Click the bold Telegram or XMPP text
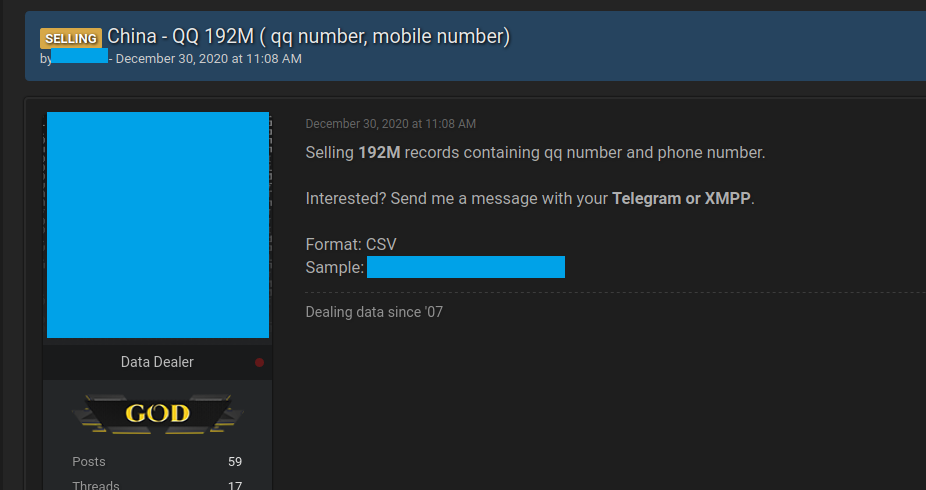 (681, 198)
